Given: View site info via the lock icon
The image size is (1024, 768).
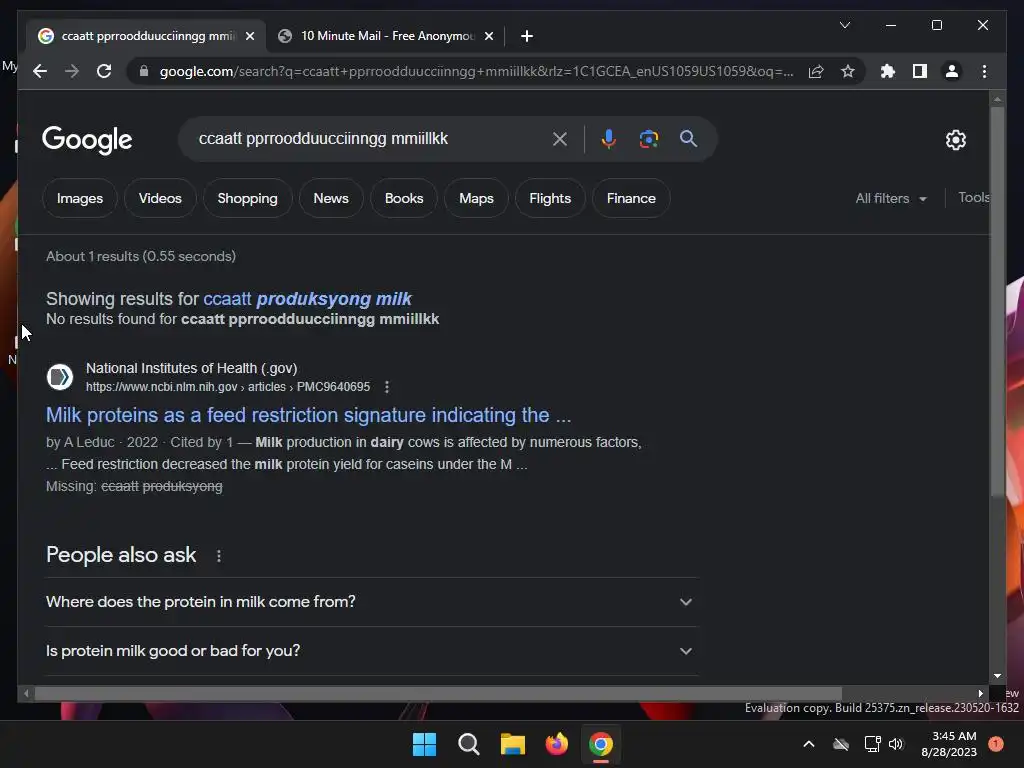Looking at the screenshot, I should (144, 71).
